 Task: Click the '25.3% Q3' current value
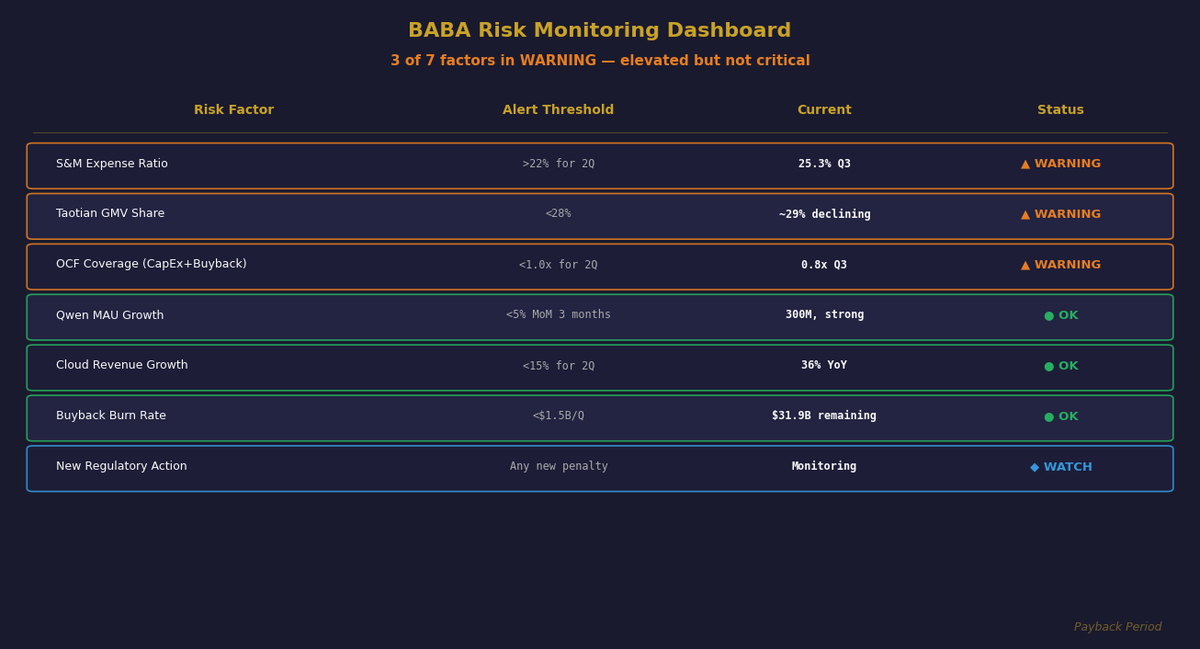(824, 164)
